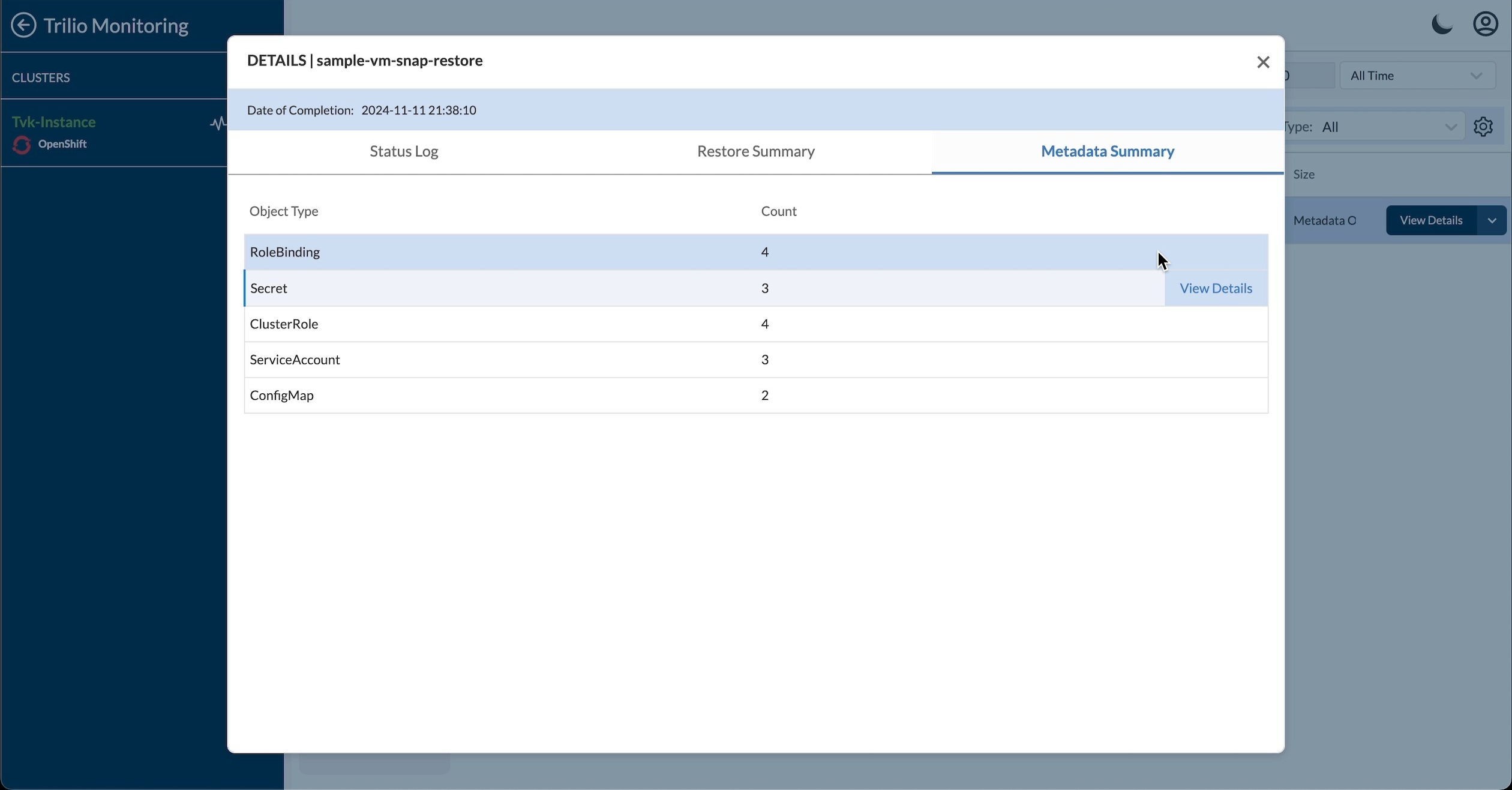Close the details dialog with X

tap(1263, 62)
